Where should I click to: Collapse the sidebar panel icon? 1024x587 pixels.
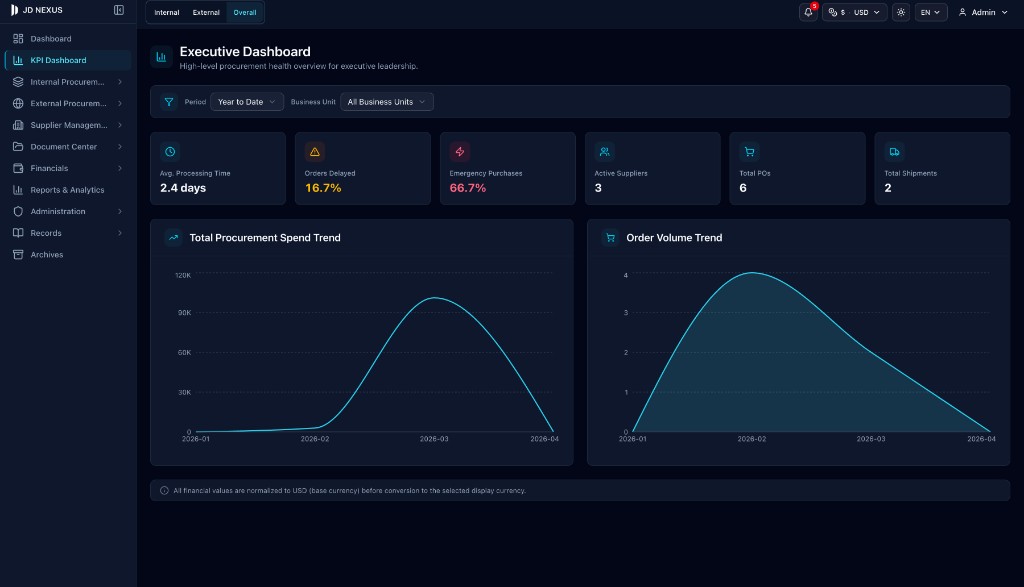[119, 10]
